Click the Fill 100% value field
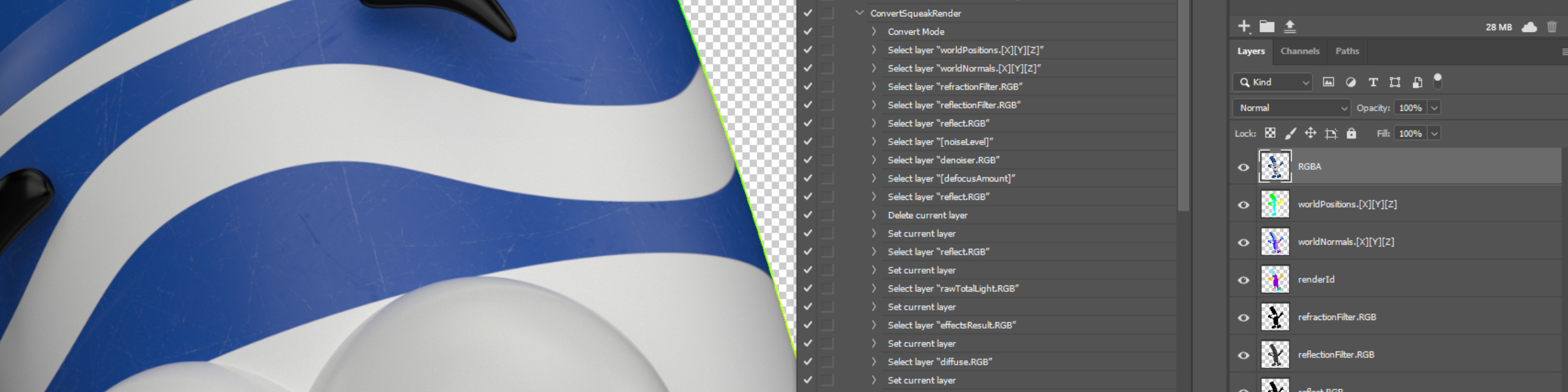 click(x=1411, y=133)
